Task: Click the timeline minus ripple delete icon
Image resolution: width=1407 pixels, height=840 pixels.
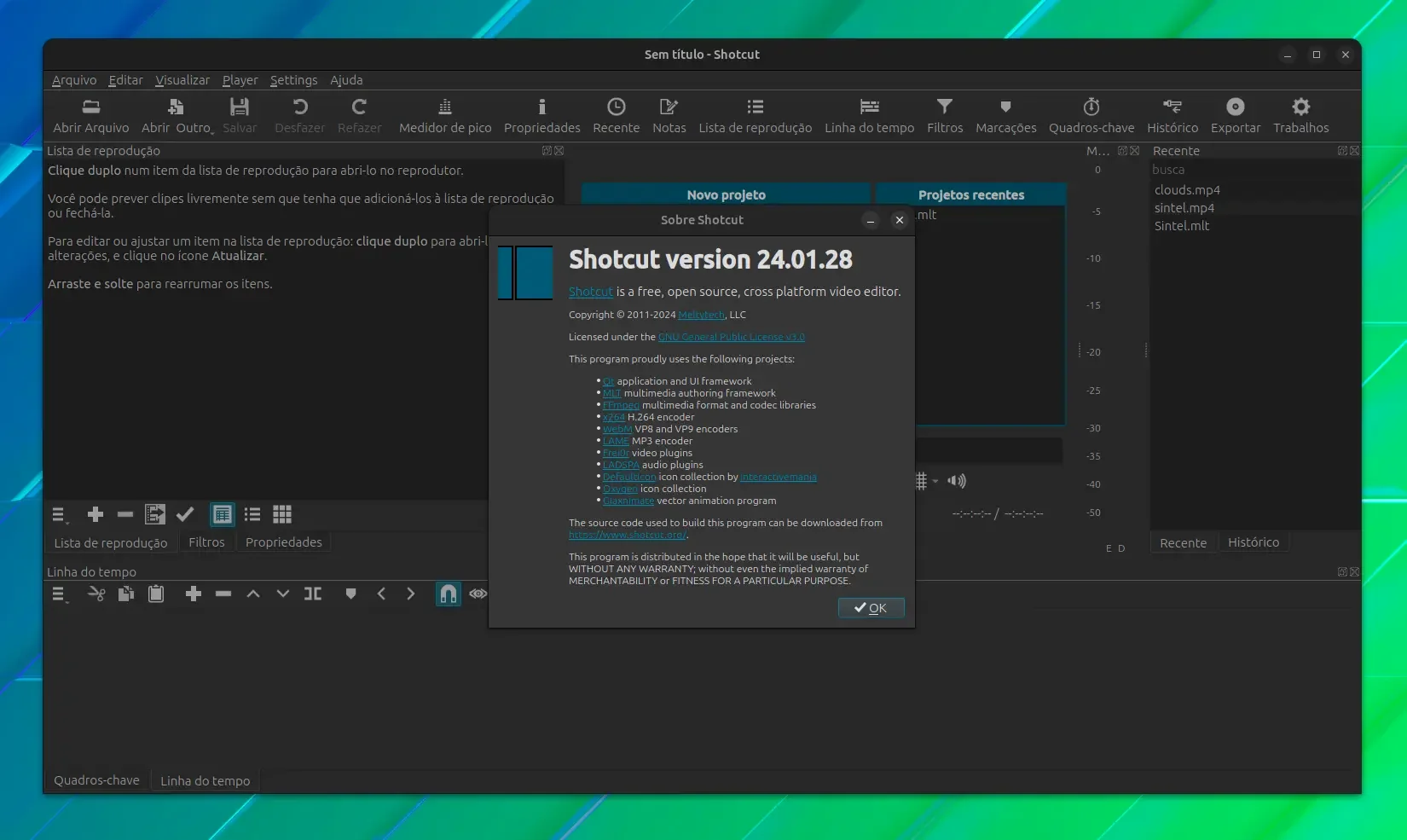Action: (x=223, y=594)
